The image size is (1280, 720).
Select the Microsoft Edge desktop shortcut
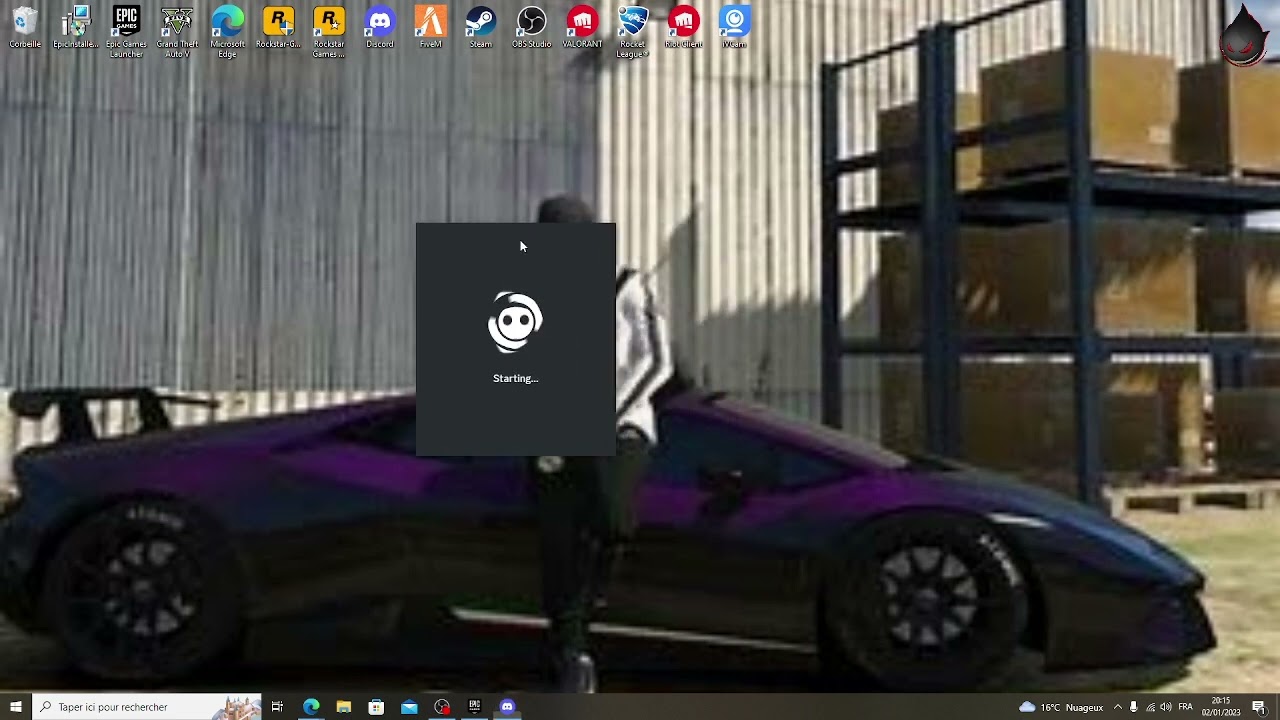pos(228,32)
